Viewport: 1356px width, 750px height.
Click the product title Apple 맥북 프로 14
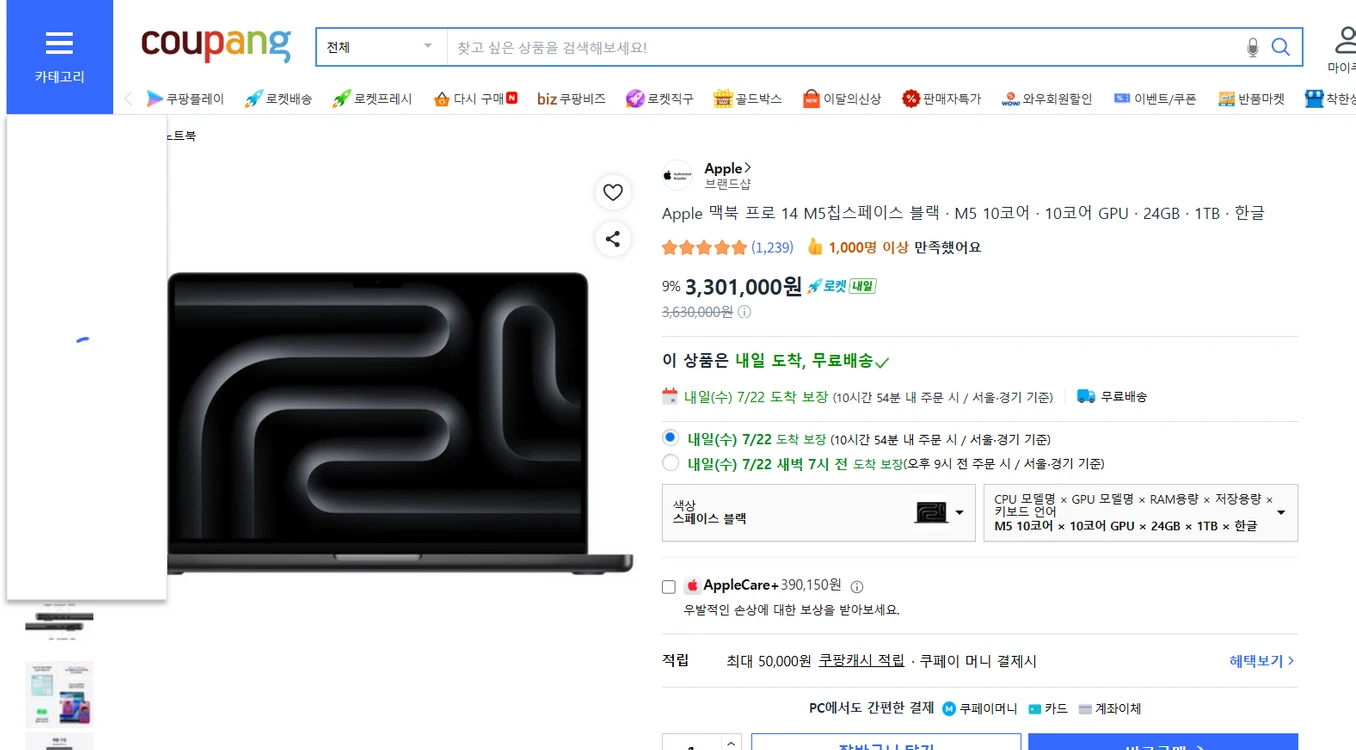coord(963,213)
